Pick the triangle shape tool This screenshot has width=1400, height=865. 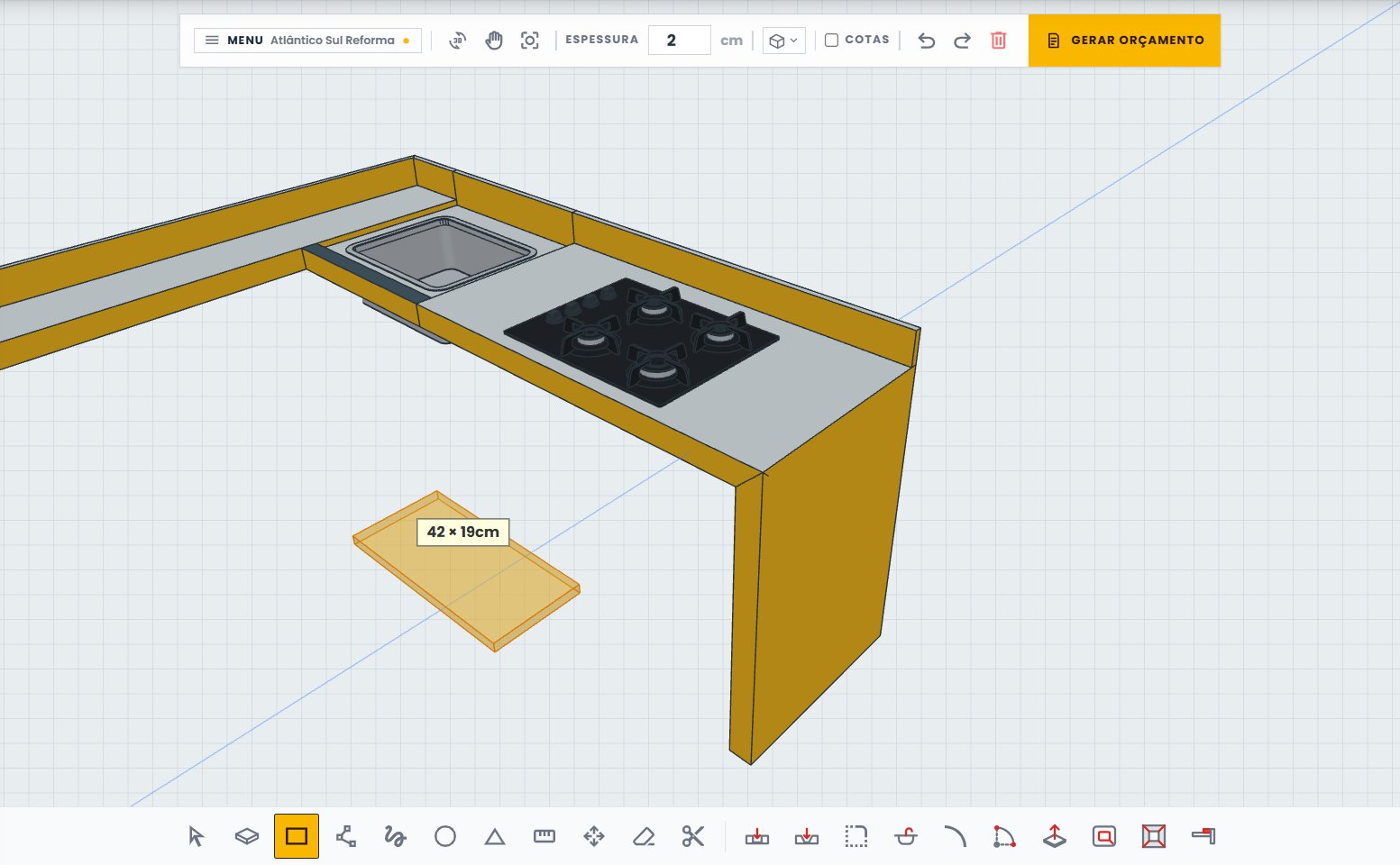(495, 836)
